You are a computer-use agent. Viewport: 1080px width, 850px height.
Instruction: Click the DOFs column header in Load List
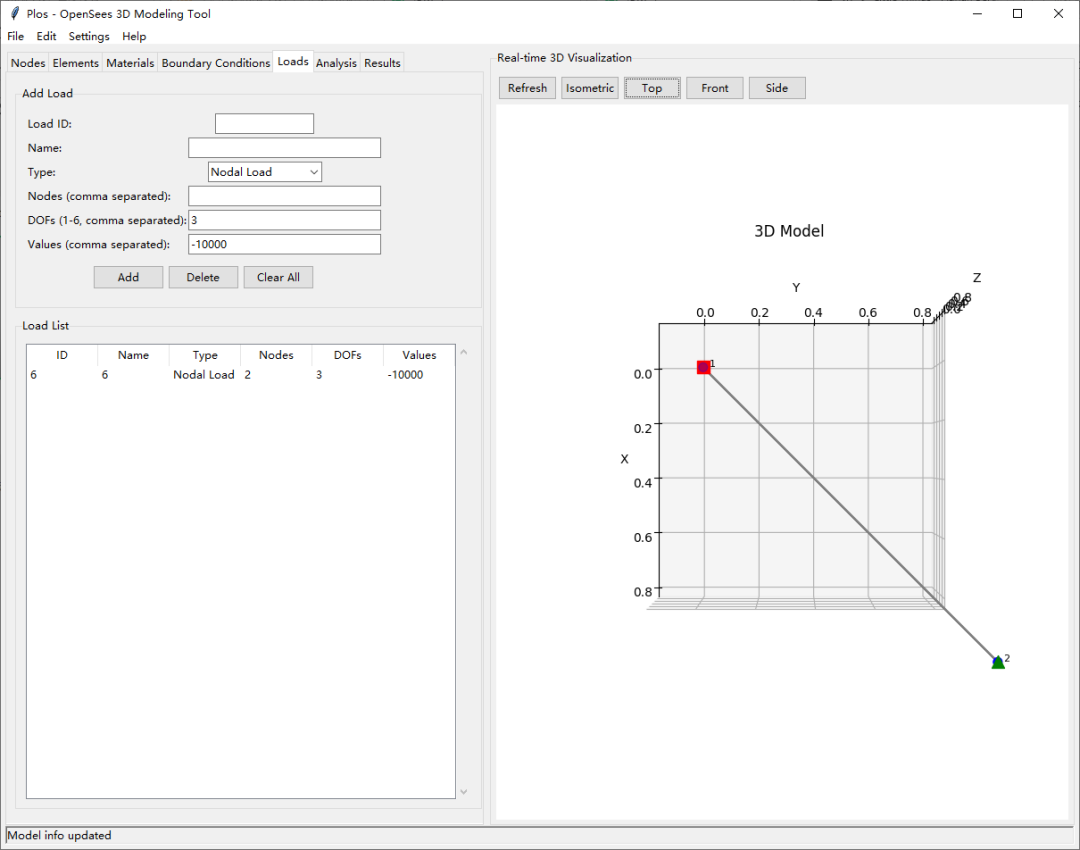(x=348, y=355)
